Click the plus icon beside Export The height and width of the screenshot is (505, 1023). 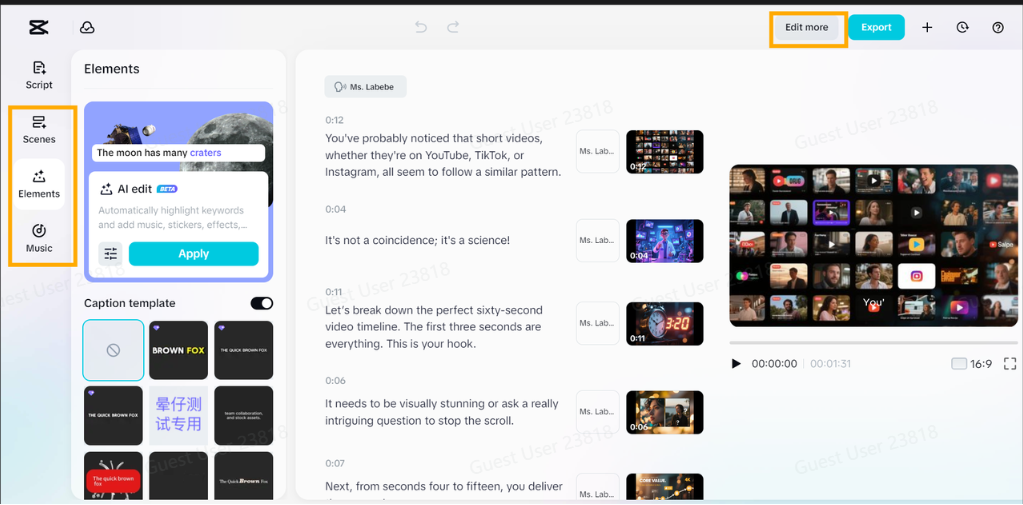(927, 28)
